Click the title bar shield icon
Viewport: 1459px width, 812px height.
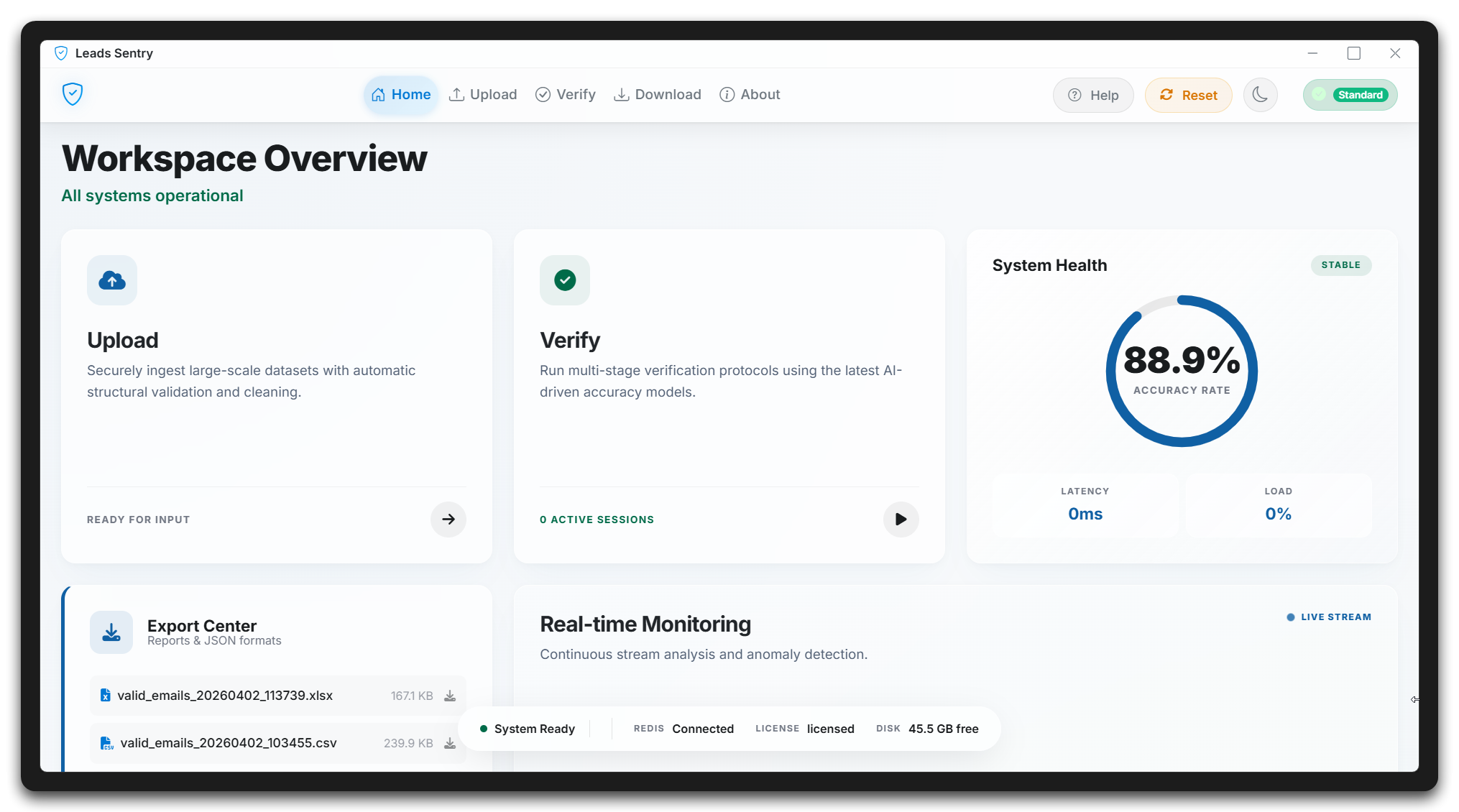60,52
